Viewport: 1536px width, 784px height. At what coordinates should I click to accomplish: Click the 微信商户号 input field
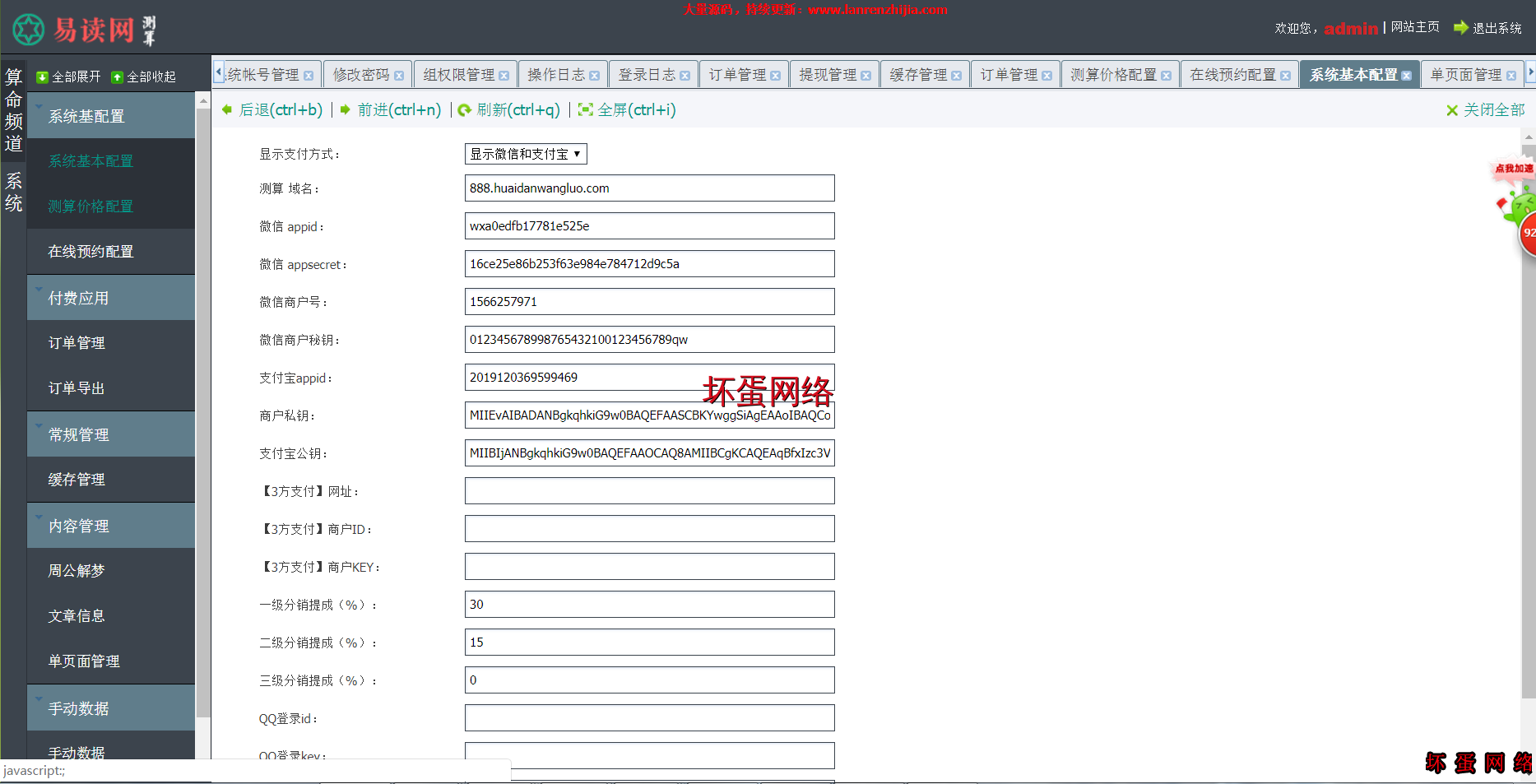tap(649, 302)
